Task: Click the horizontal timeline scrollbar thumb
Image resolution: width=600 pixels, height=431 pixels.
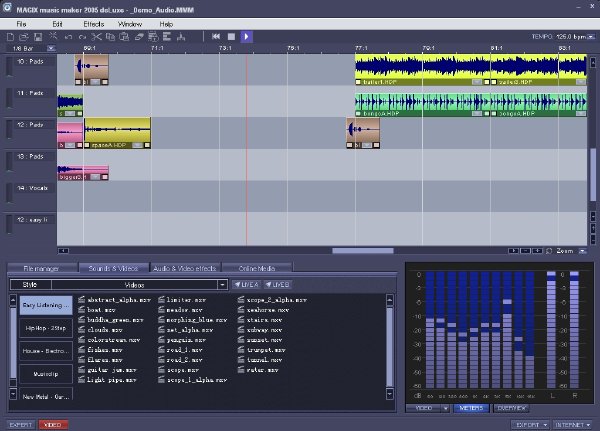Action: 363,251
